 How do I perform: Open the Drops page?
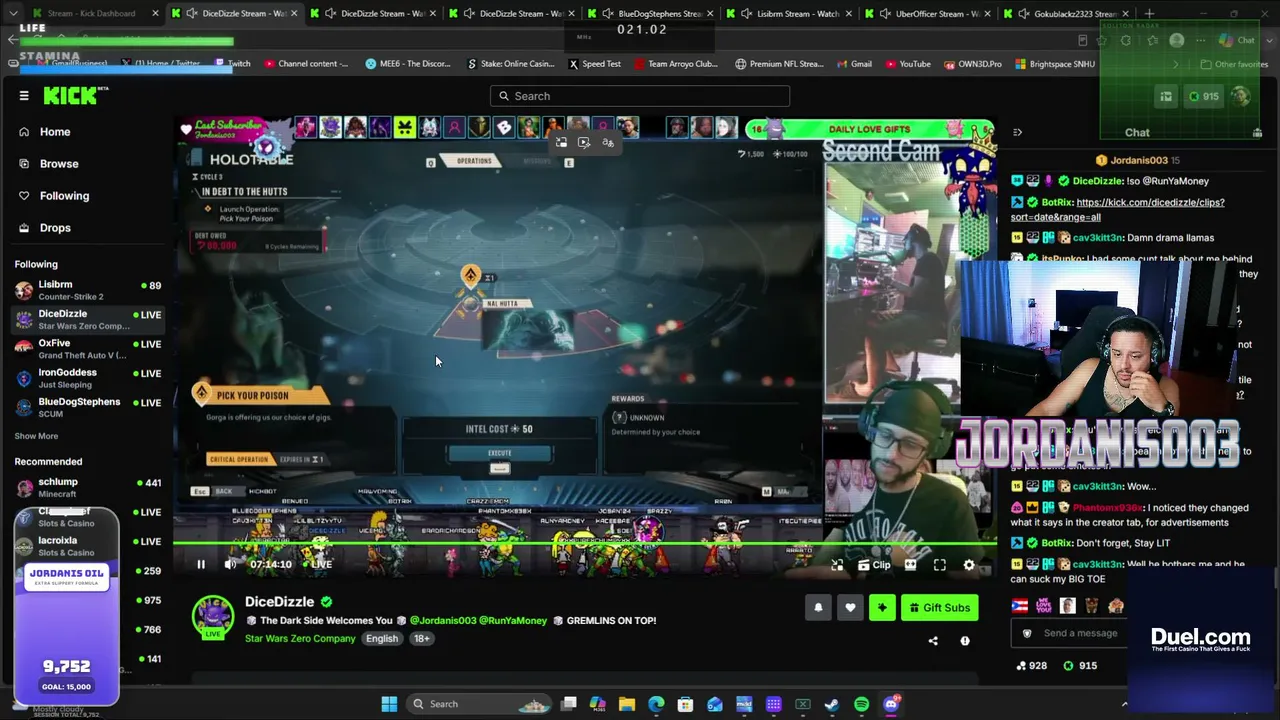(x=55, y=228)
